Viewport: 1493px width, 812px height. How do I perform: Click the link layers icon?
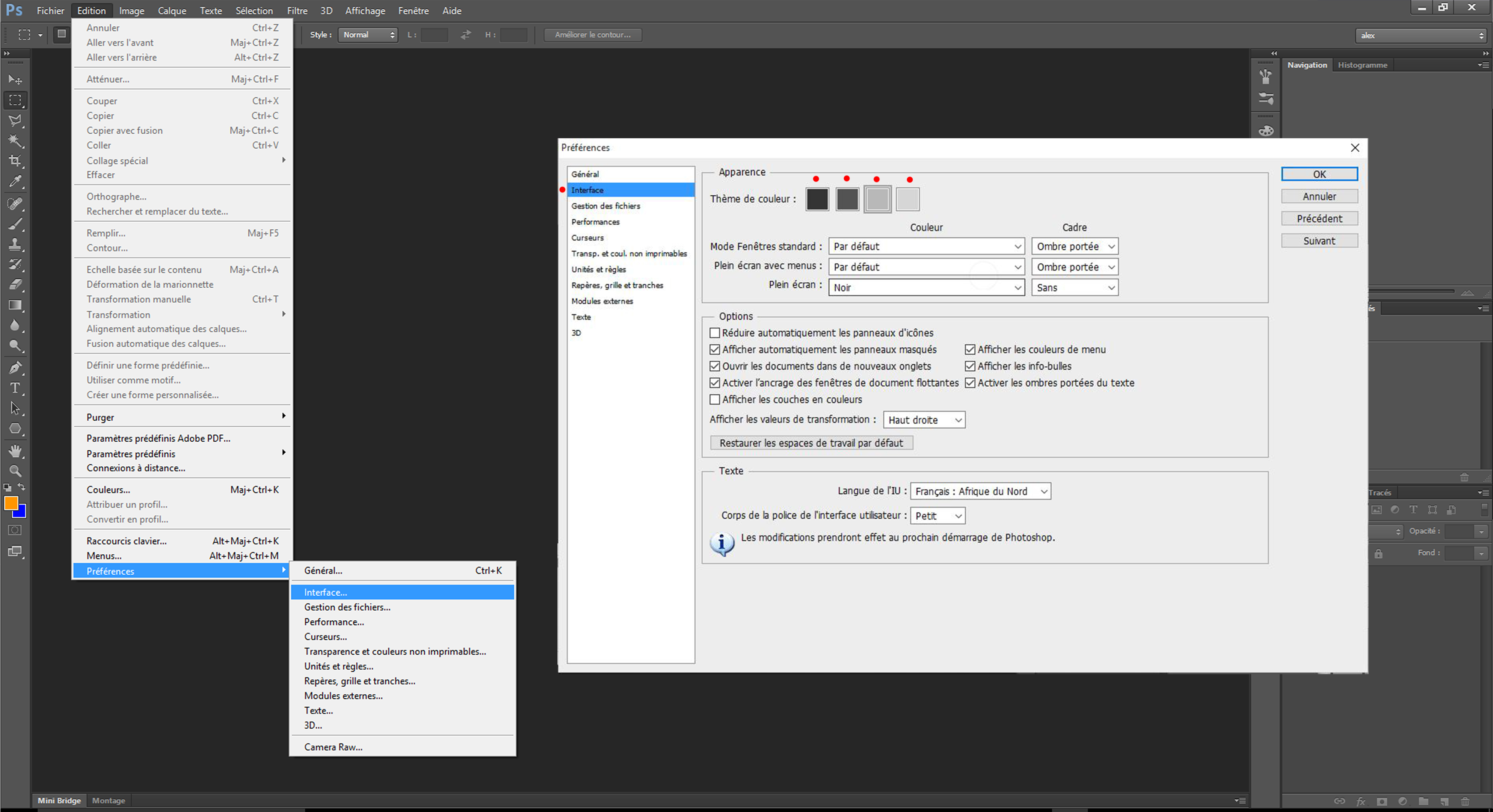point(1339,801)
